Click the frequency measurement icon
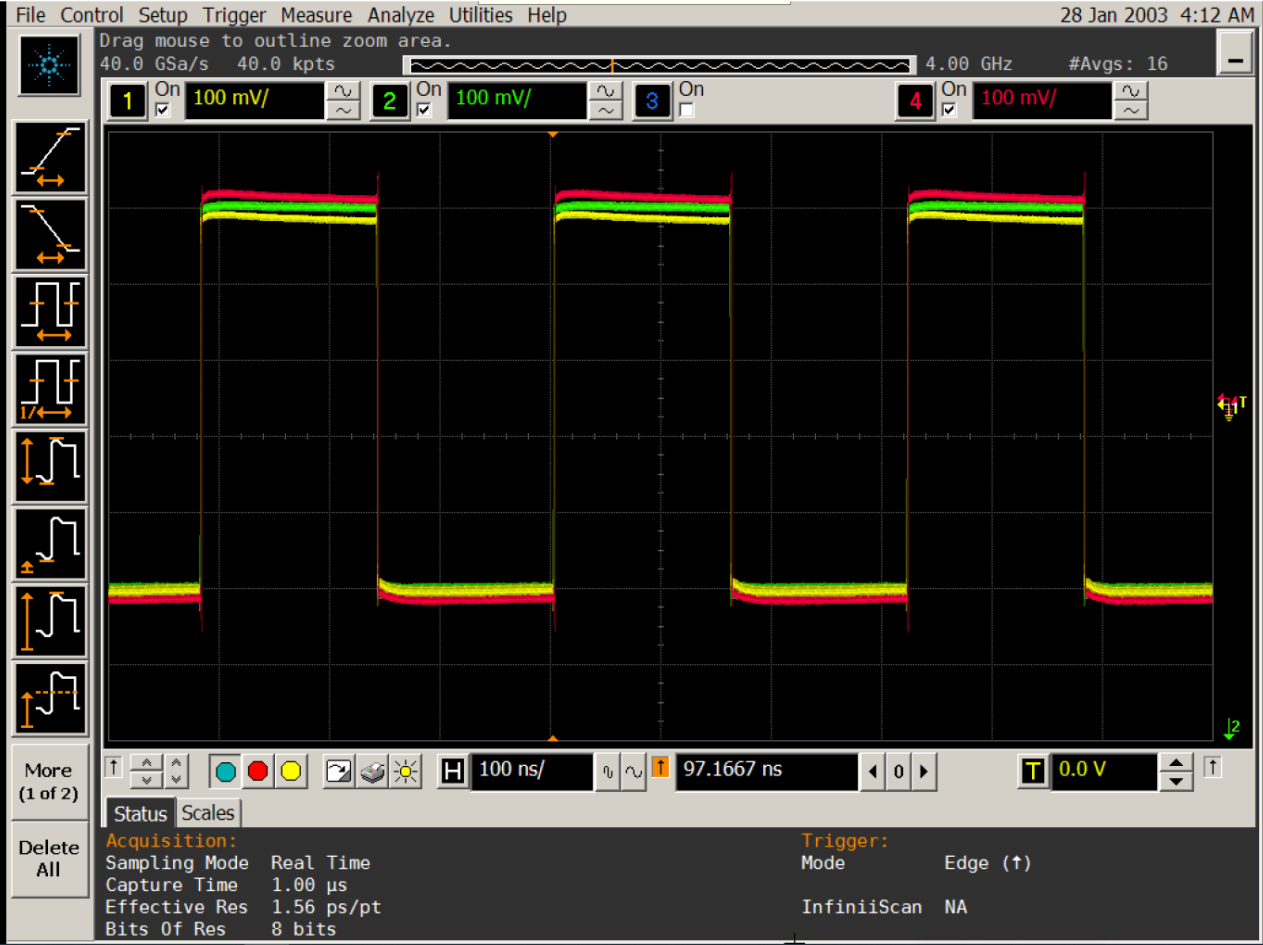This screenshot has width=1263, height=945. (50, 388)
